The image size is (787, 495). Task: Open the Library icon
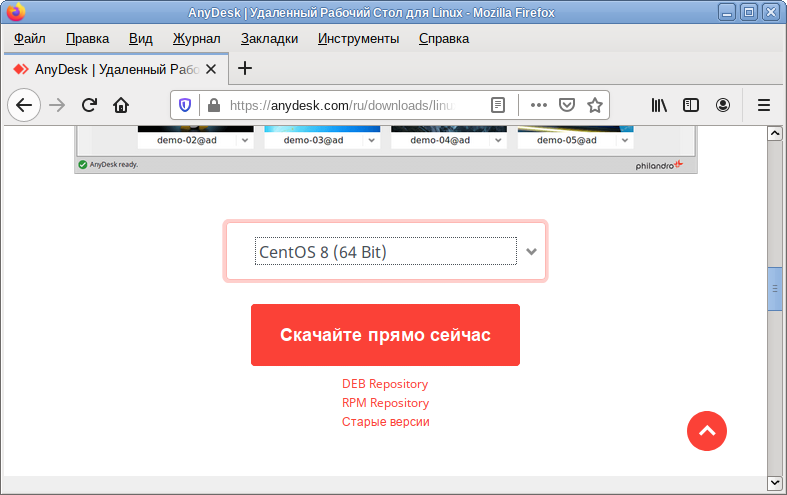pos(659,105)
